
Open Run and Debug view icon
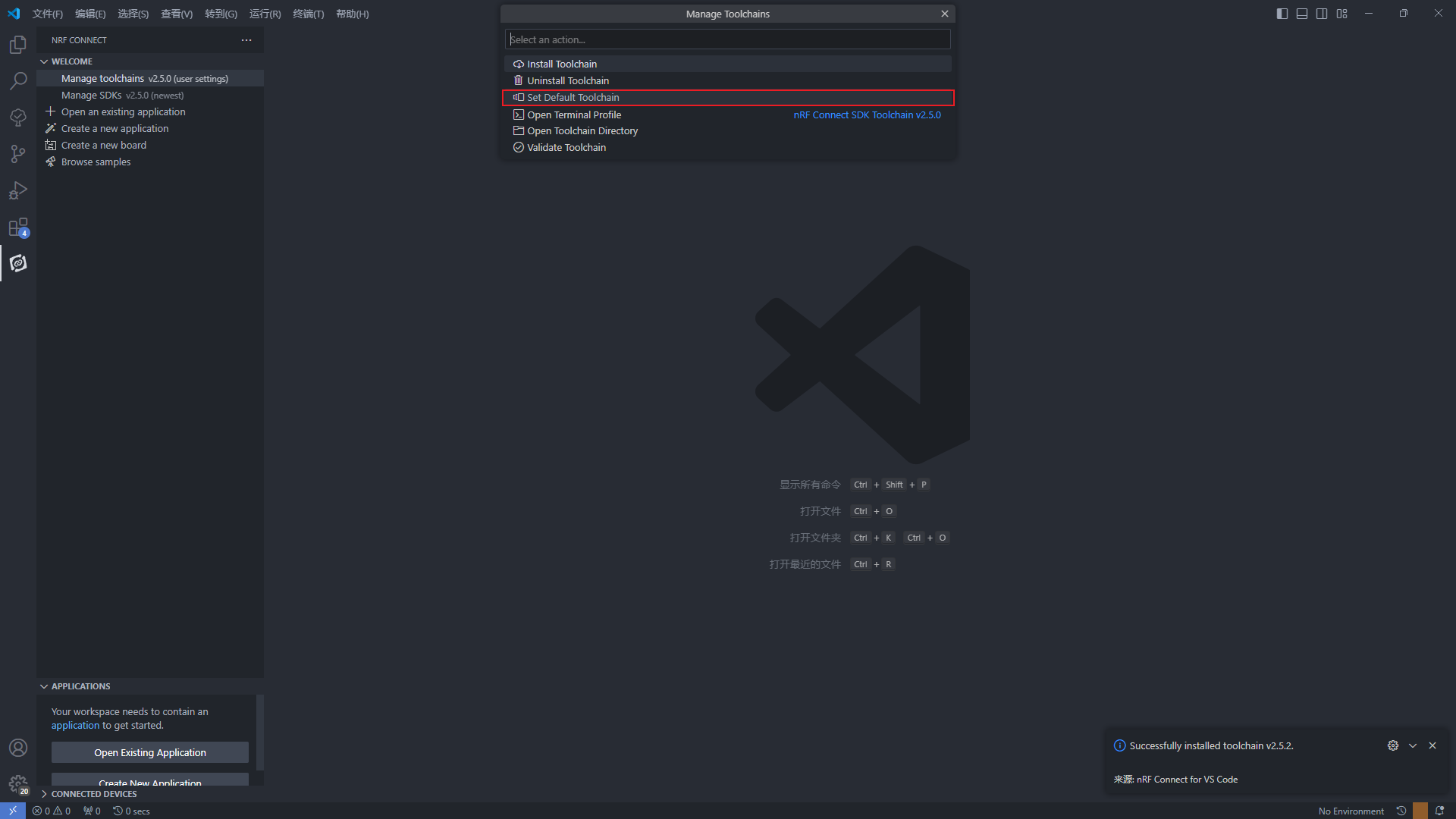(18, 190)
